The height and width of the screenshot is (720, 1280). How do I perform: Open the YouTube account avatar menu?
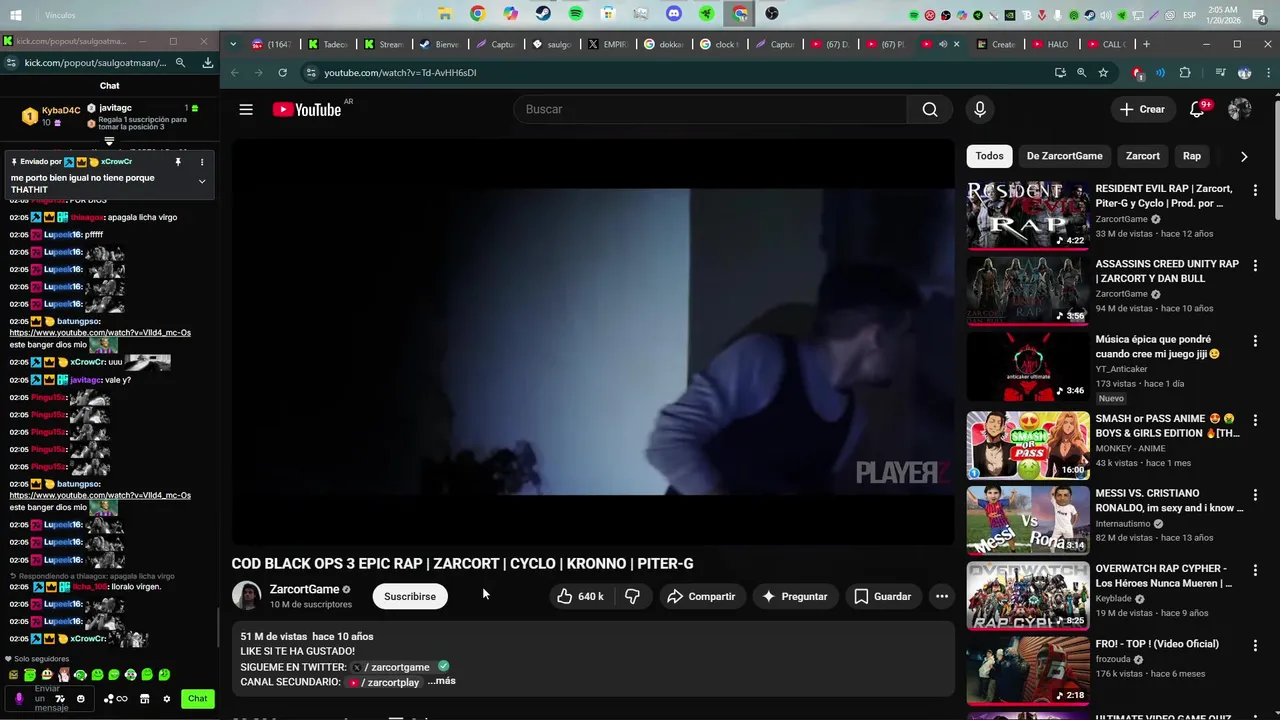1240,109
